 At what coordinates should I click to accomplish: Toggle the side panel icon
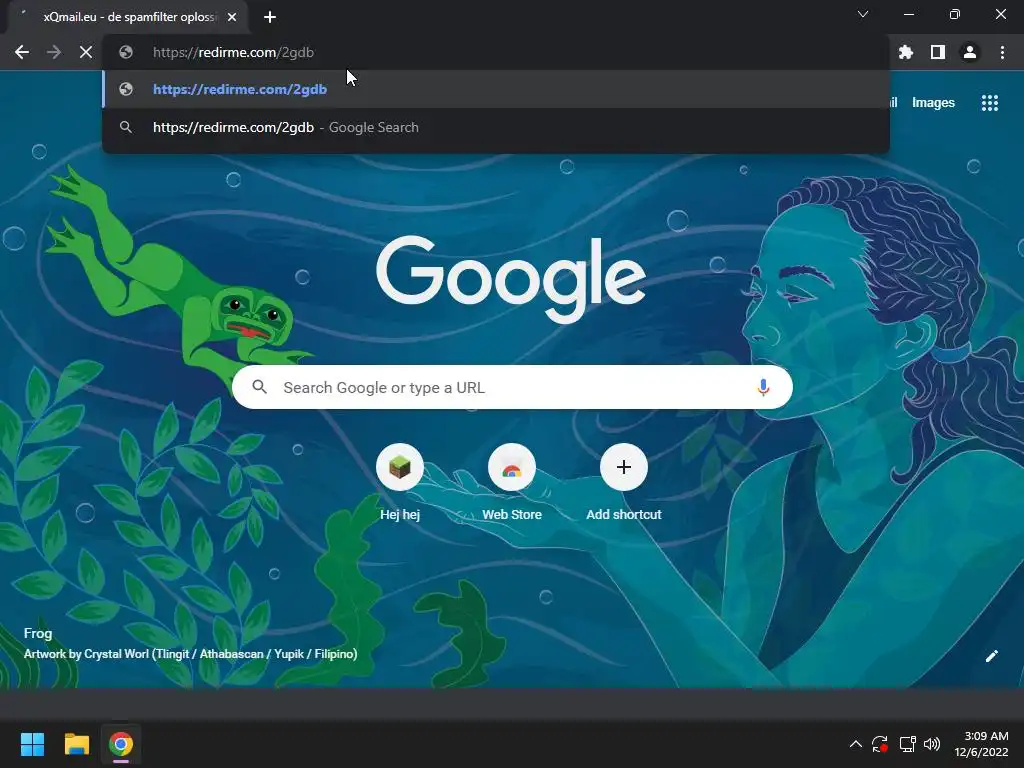pyautogui.click(x=938, y=52)
